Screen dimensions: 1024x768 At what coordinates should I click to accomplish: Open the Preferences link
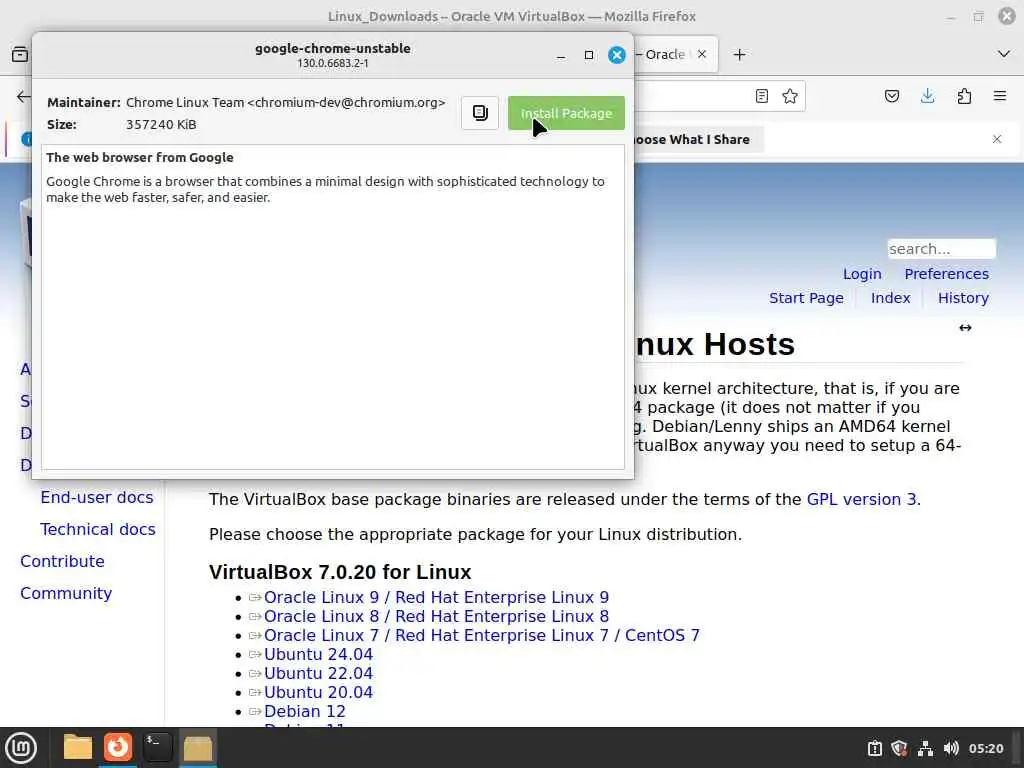click(x=946, y=274)
